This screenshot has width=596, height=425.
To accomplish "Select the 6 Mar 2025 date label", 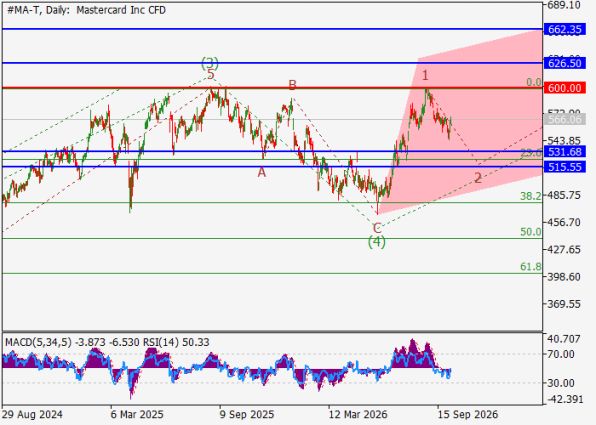I will click(x=137, y=414).
